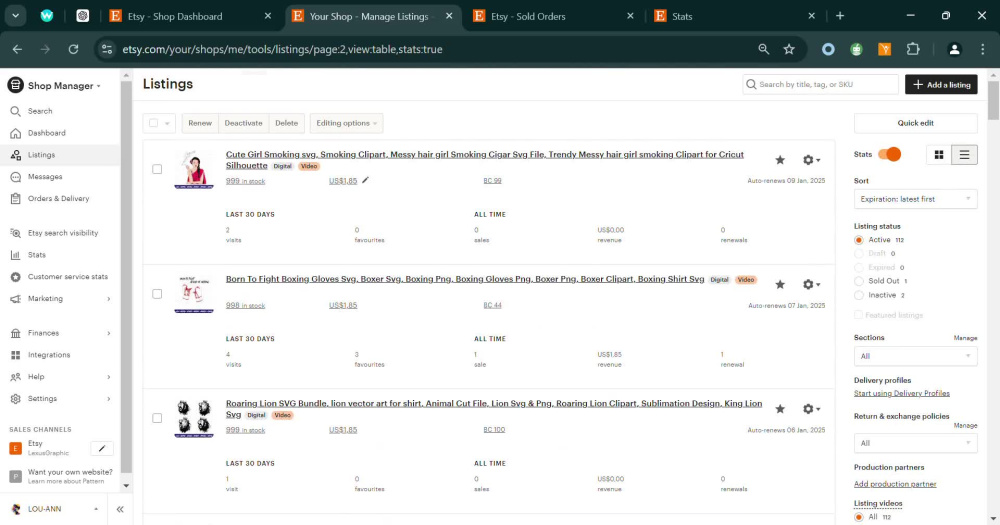Image resolution: width=1000 pixels, height=525 pixels.
Task: Open gear menu for Roaring Lion SVG listing
Action: pos(811,409)
